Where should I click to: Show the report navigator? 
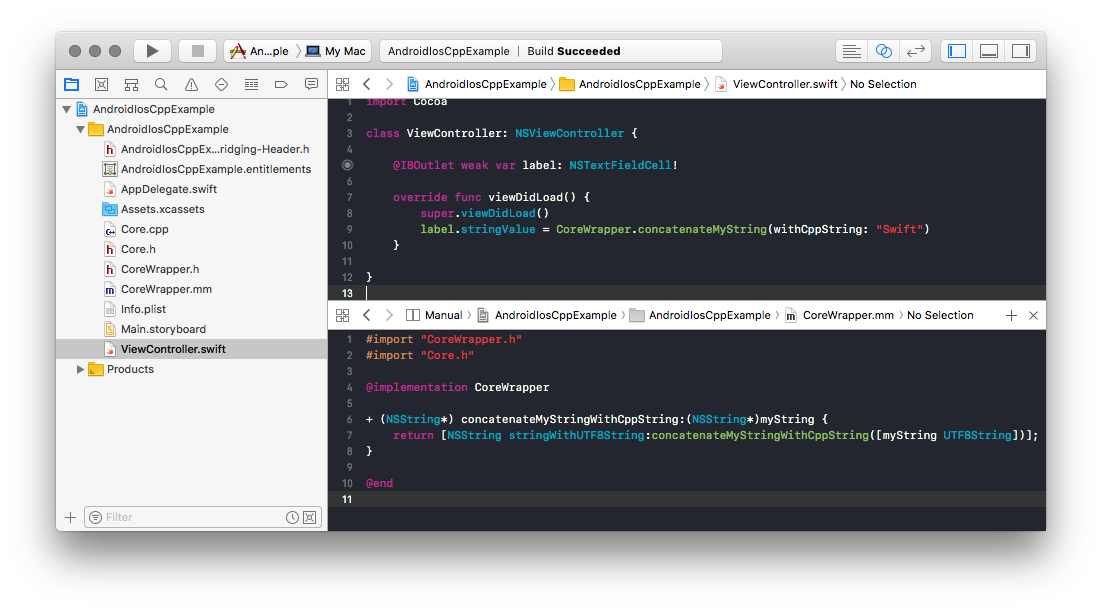[311, 84]
